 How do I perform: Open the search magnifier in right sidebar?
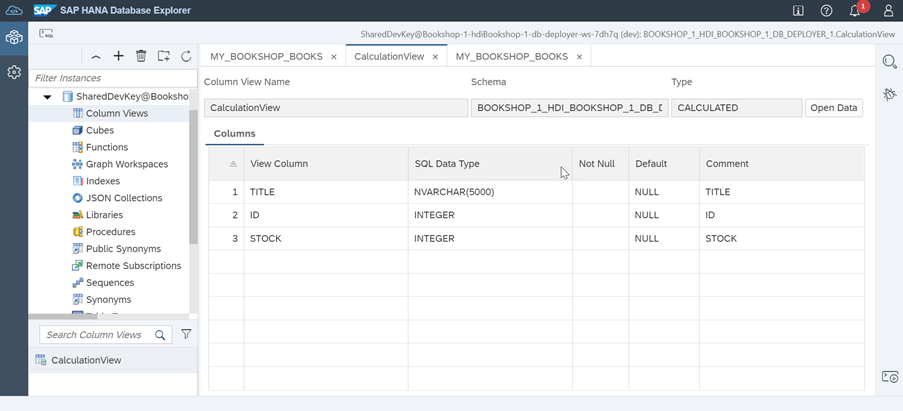pyautogui.click(x=890, y=62)
